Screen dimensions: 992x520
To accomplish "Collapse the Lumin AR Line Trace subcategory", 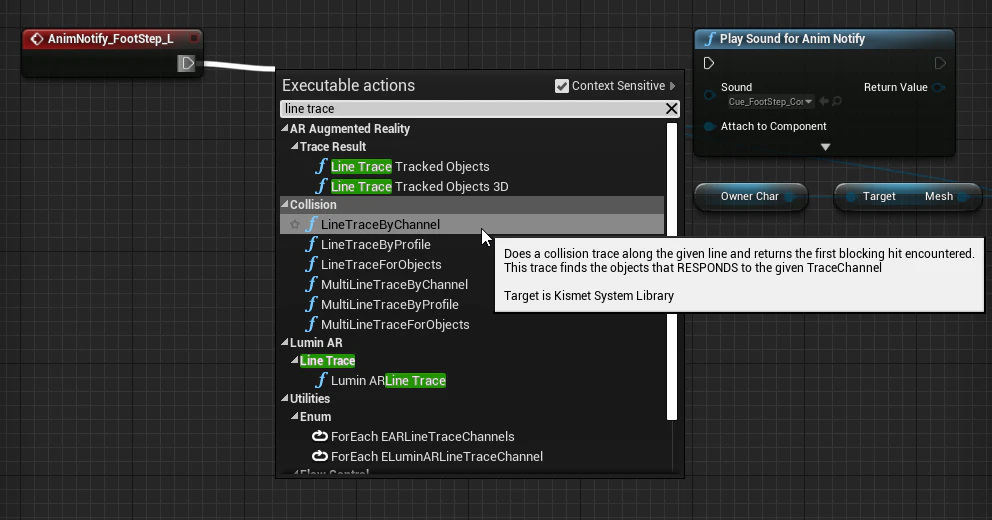I will [295, 360].
